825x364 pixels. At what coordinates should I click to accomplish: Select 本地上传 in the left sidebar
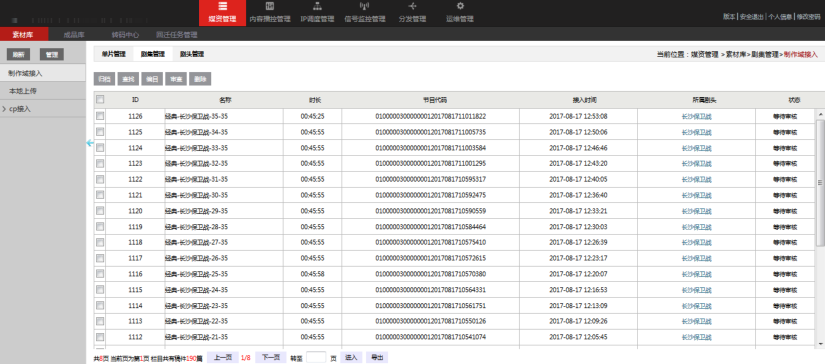pyautogui.click(x=23, y=91)
